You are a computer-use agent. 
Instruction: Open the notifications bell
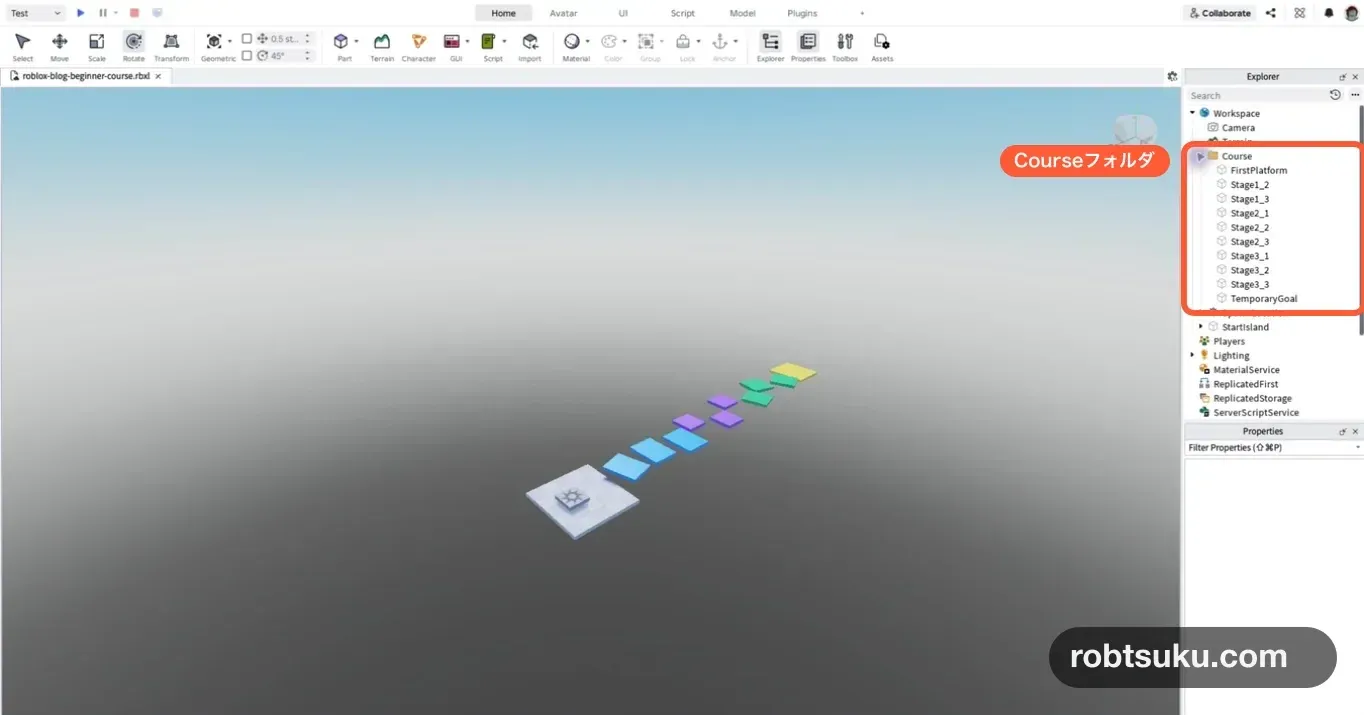click(x=1328, y=13)
